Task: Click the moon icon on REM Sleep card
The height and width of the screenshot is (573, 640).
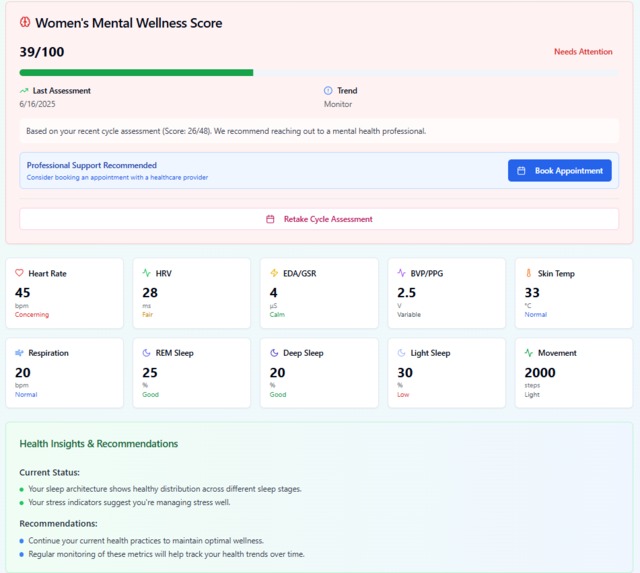Action: (147, 353)
